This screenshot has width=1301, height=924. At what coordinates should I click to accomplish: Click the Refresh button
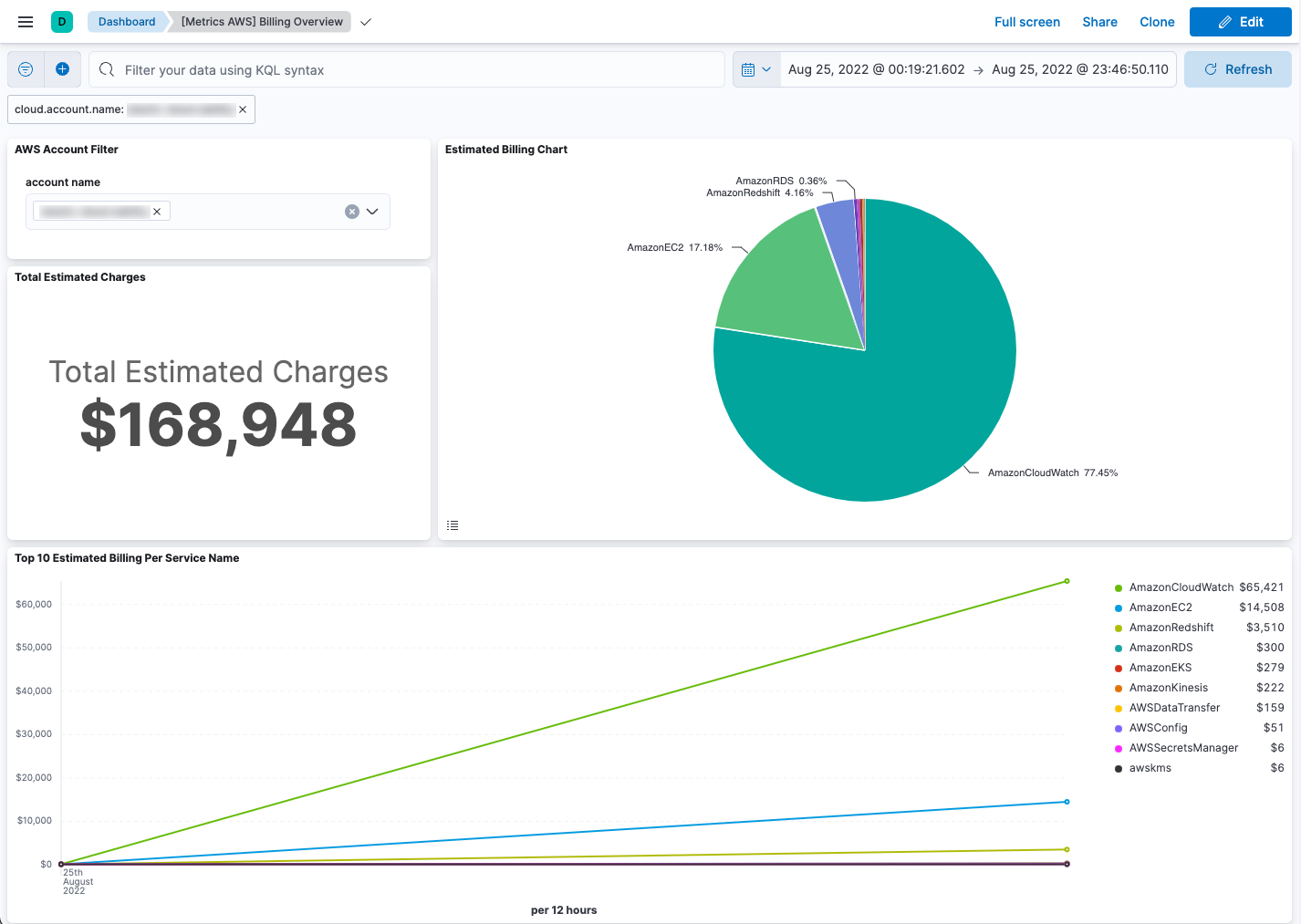1237,68
